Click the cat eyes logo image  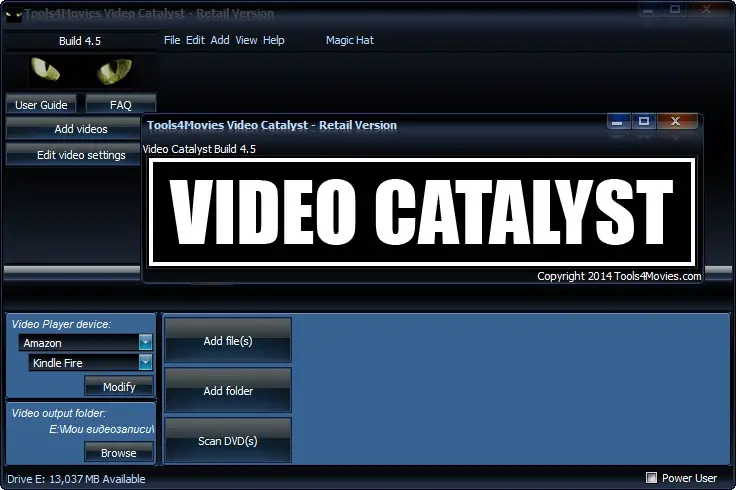point(81,71)
